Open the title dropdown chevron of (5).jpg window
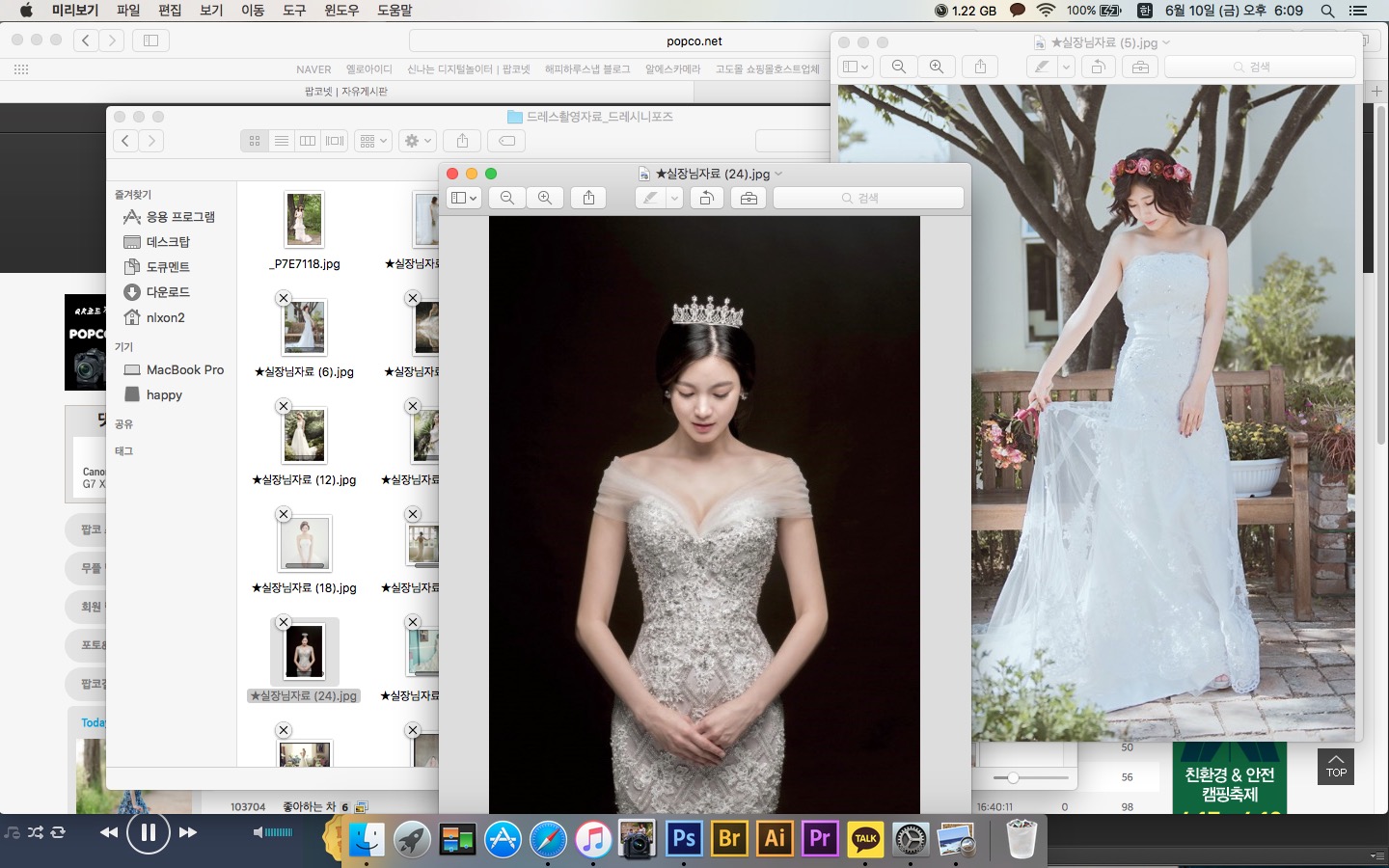The image size is (1389, 868). 1165,42
